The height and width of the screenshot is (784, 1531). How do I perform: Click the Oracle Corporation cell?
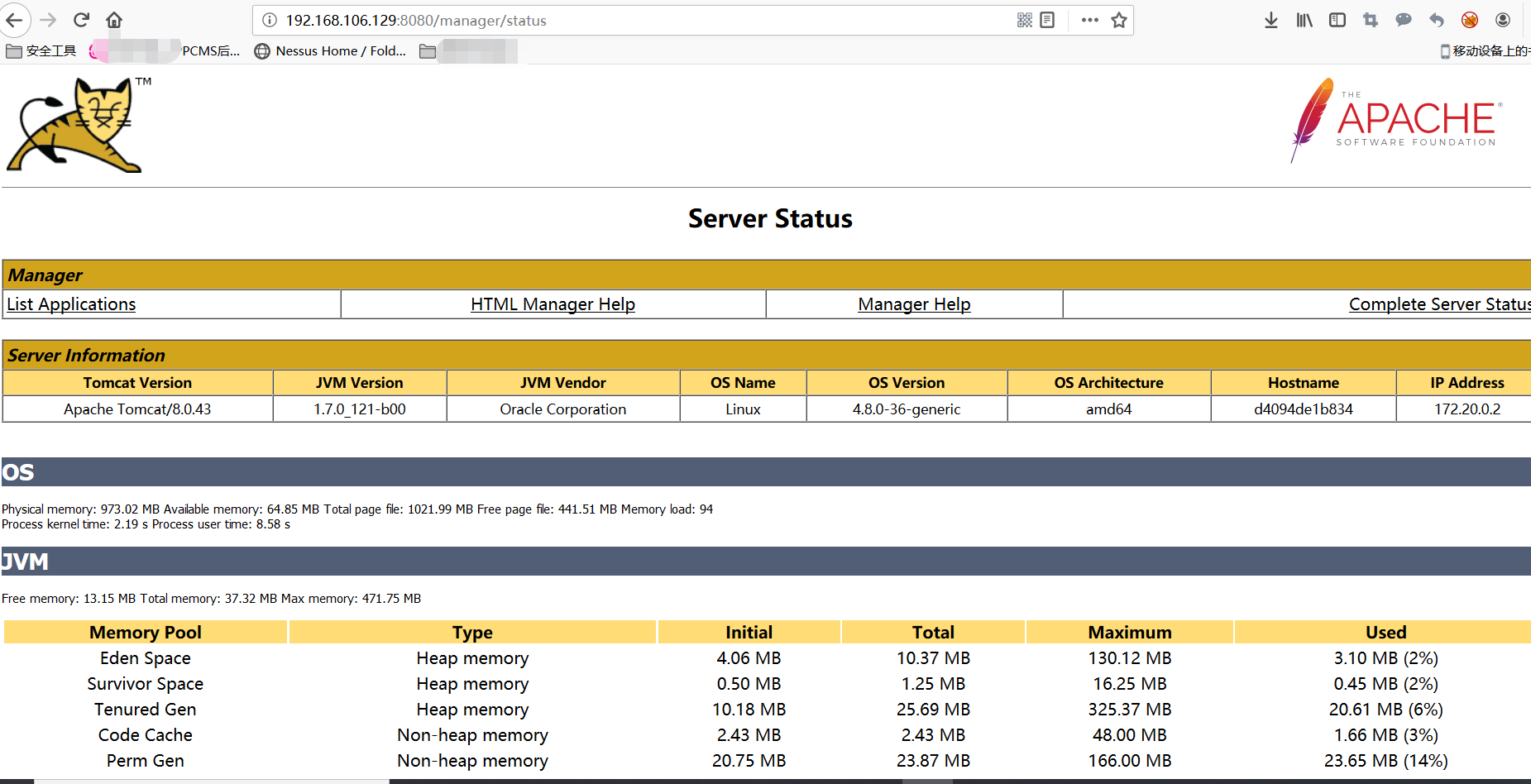coord(562,409)
